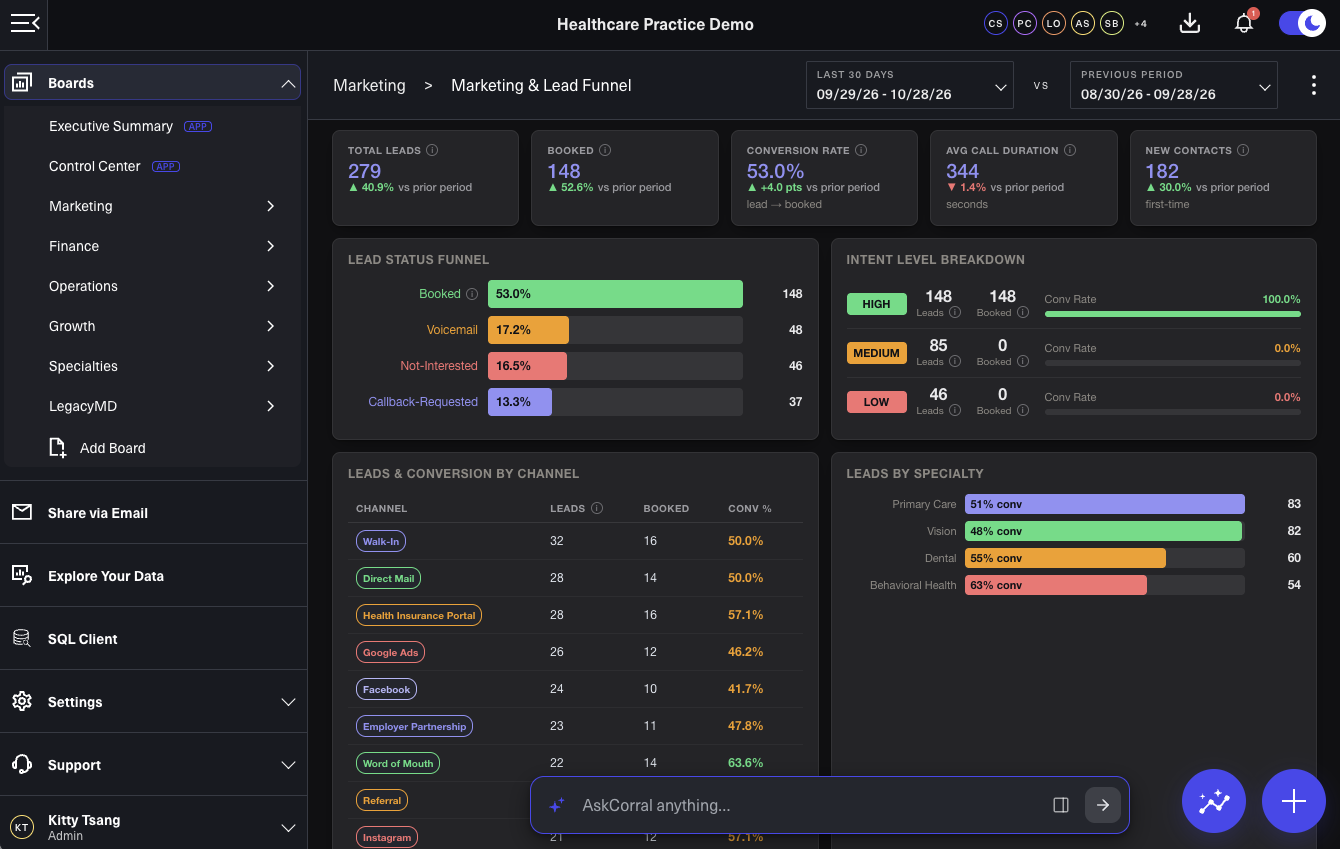Click the AI insights sparkle chart button

click(1214, 801)
